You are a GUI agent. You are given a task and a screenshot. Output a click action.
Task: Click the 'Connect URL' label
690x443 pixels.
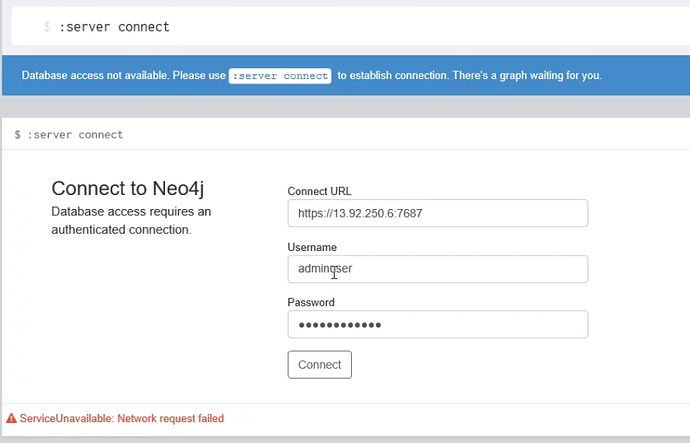(319, 191)
